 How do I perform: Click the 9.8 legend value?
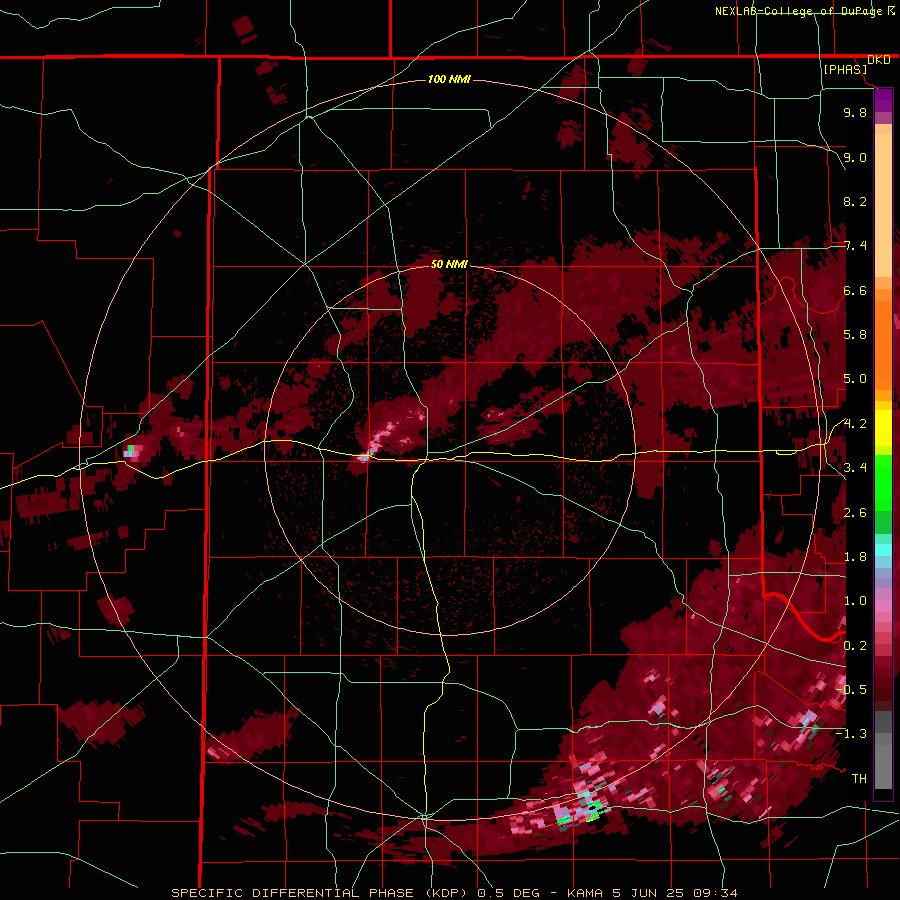855,112
